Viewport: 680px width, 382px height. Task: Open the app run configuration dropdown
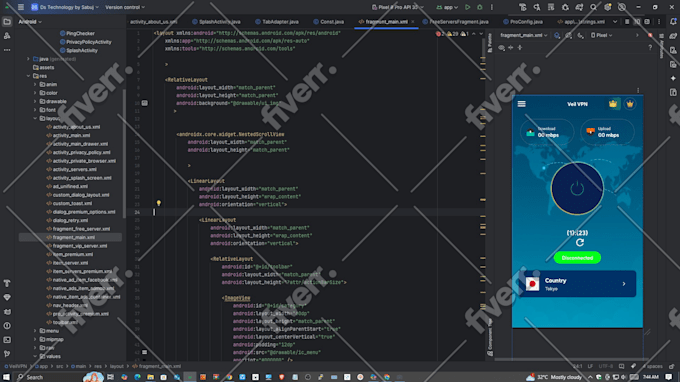447,7
